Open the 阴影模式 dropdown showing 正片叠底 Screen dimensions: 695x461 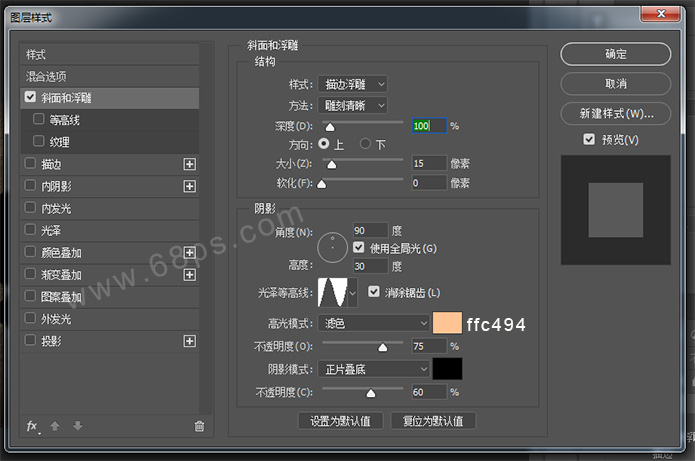coord(374,369)
